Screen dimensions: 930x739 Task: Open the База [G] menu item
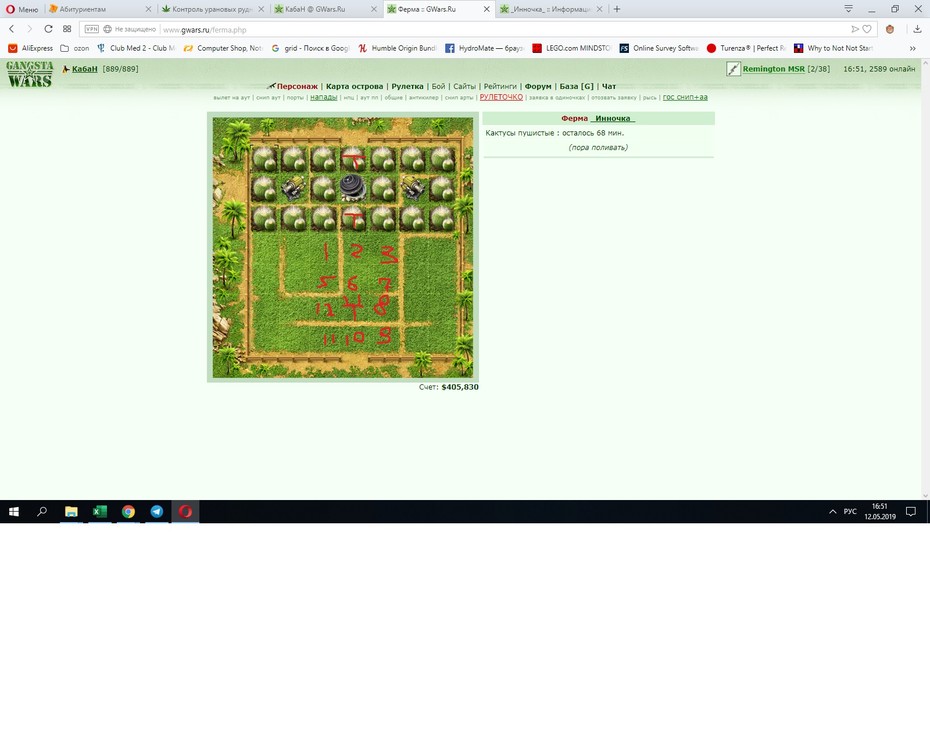click(x=577, y=86)
